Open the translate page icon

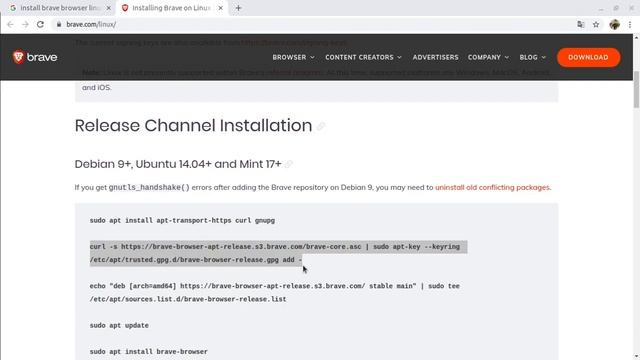(x=581, y=24)
